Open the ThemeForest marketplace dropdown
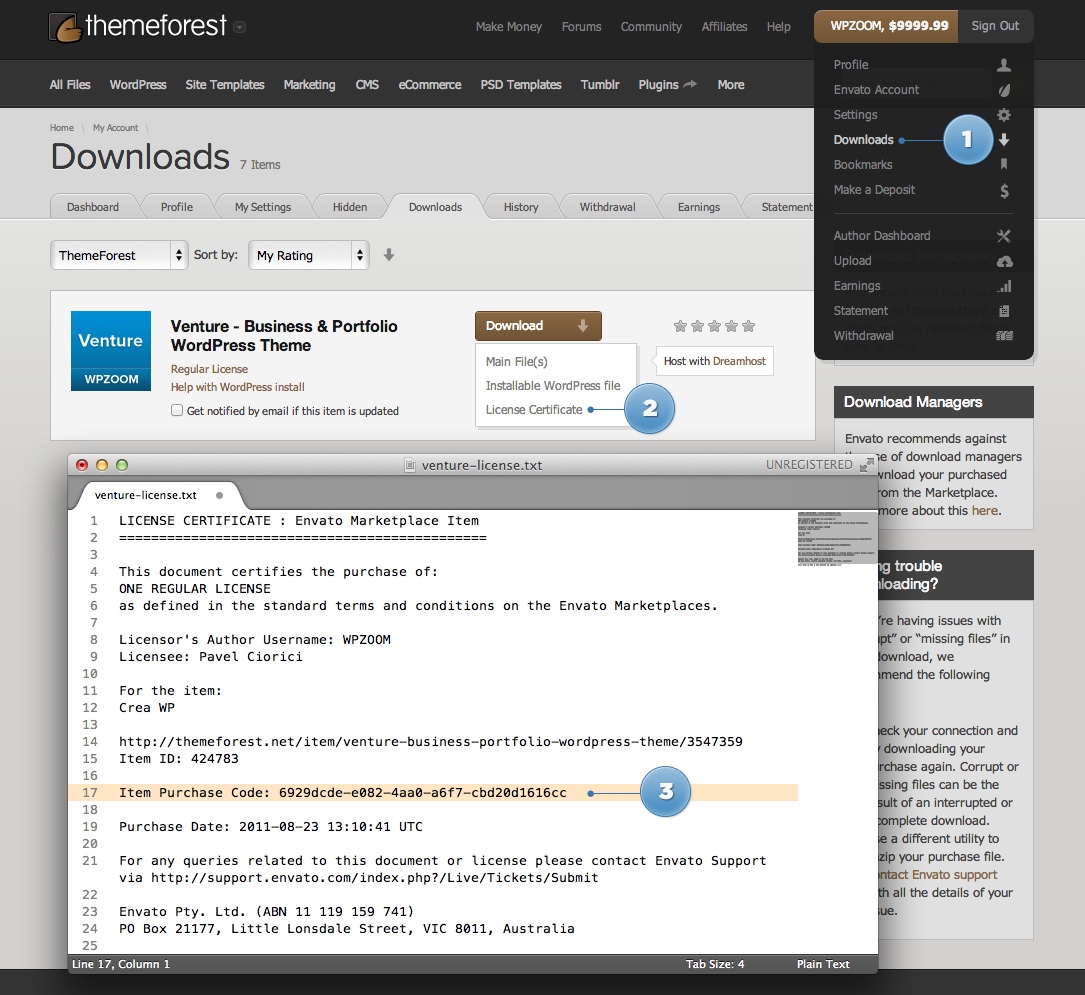 (x=119, y=255)
